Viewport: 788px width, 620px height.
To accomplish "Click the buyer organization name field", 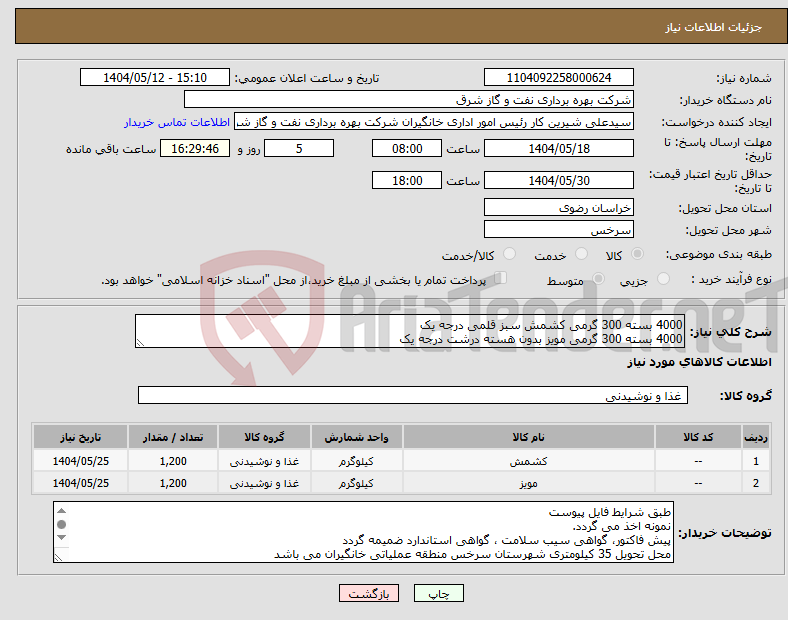I will [409, 99].
